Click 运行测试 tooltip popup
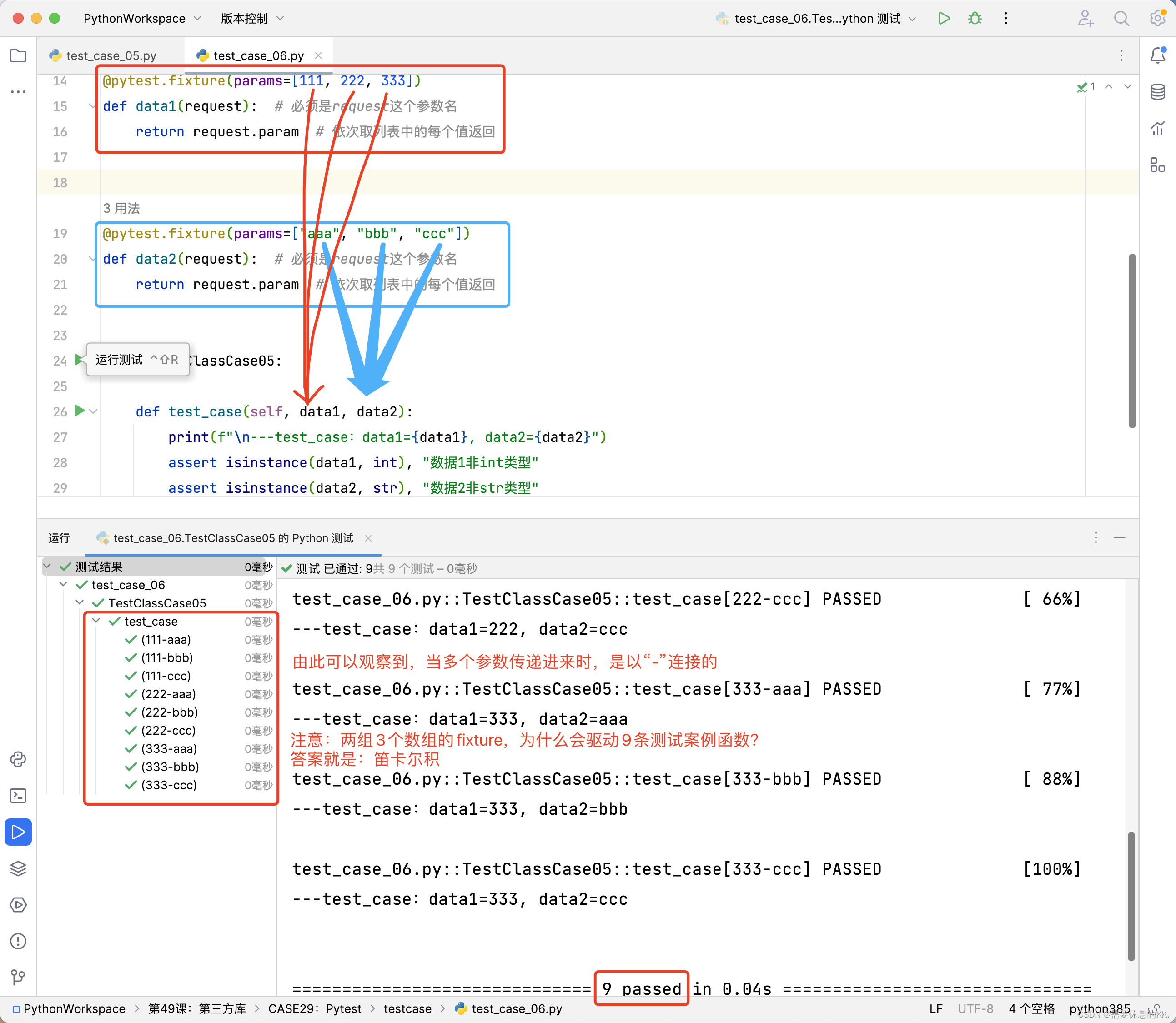The image size is (1176, 1023). 138,360
